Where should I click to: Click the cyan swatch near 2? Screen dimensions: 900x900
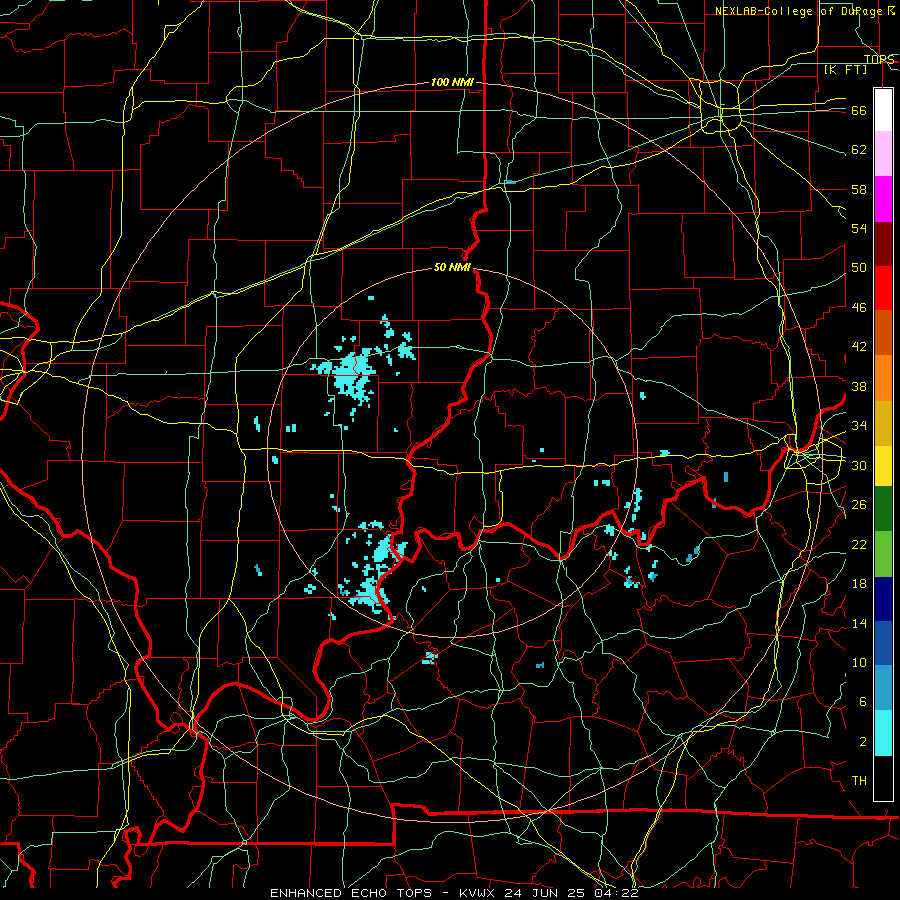883,733
